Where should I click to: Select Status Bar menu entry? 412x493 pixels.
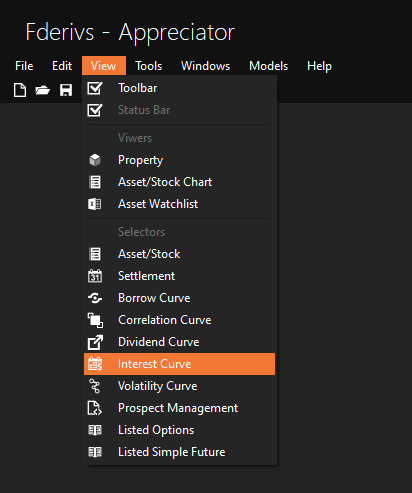(179, 110)
